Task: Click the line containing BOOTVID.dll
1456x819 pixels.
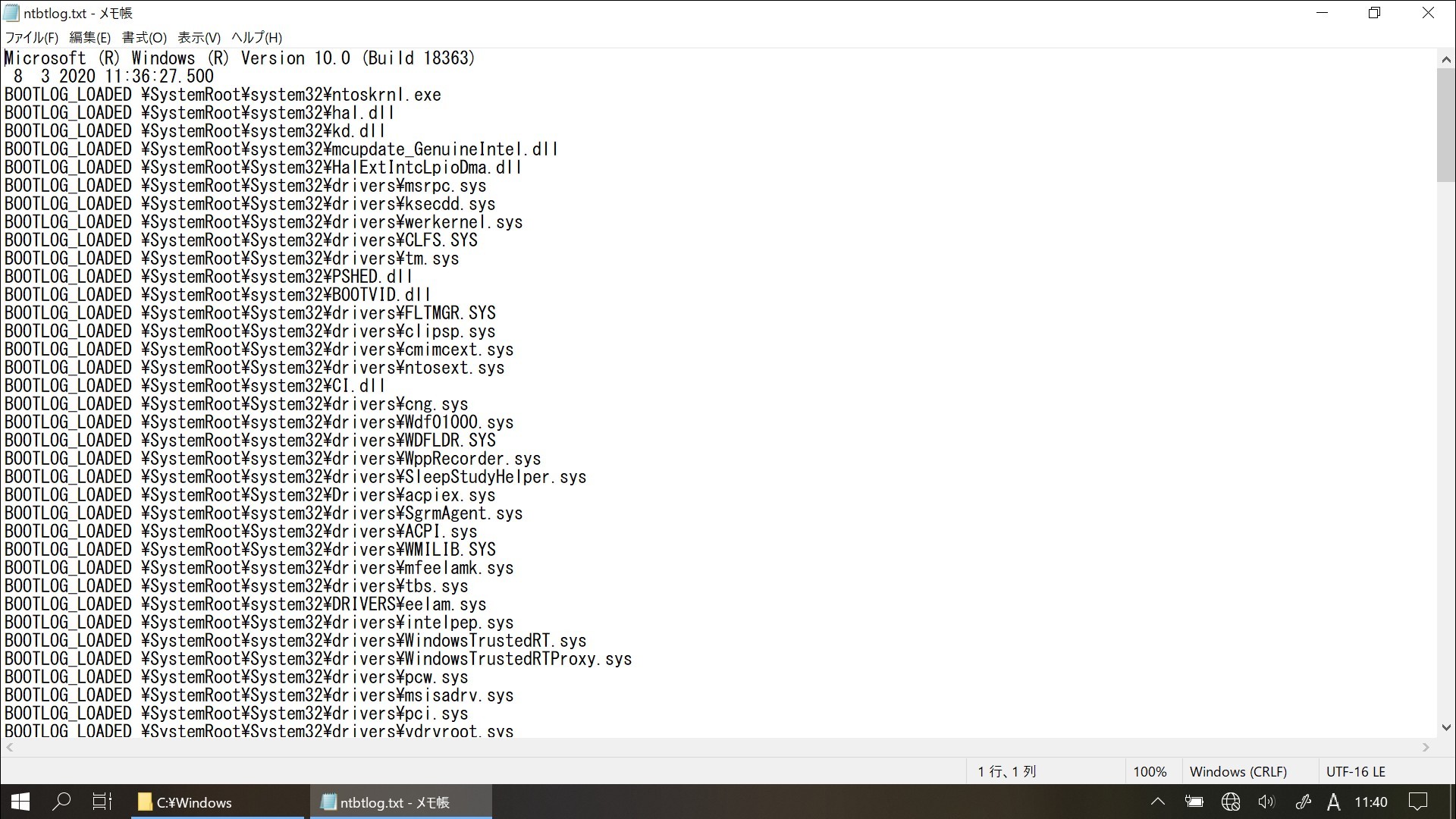Action: pyautogui.click(x=218, y=295)
